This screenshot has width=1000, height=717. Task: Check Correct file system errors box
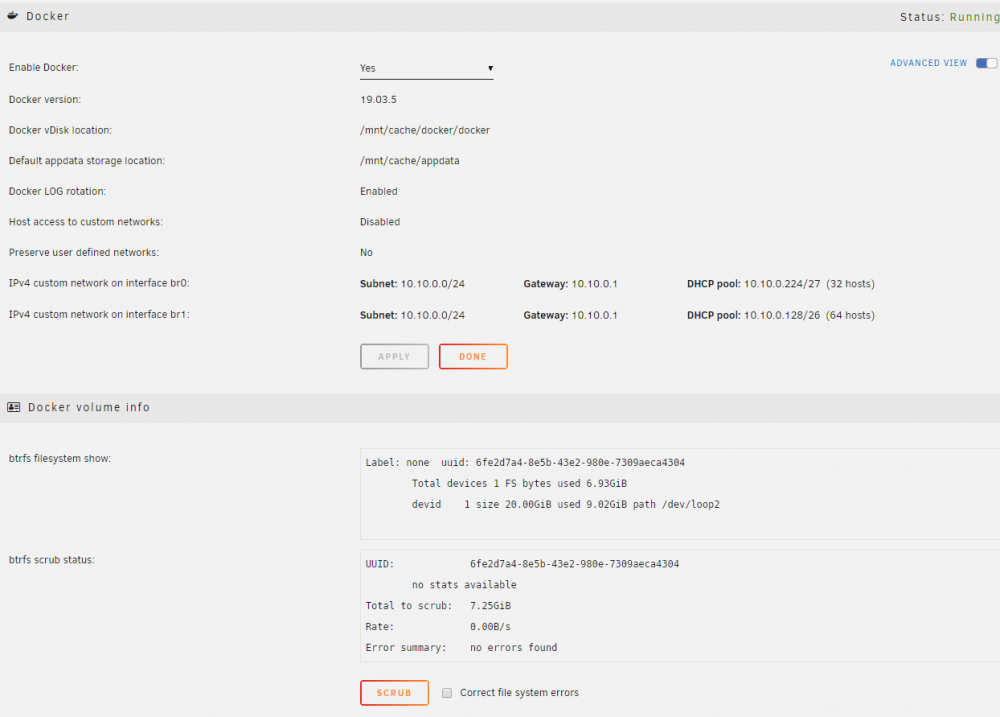tap(447, 693)
